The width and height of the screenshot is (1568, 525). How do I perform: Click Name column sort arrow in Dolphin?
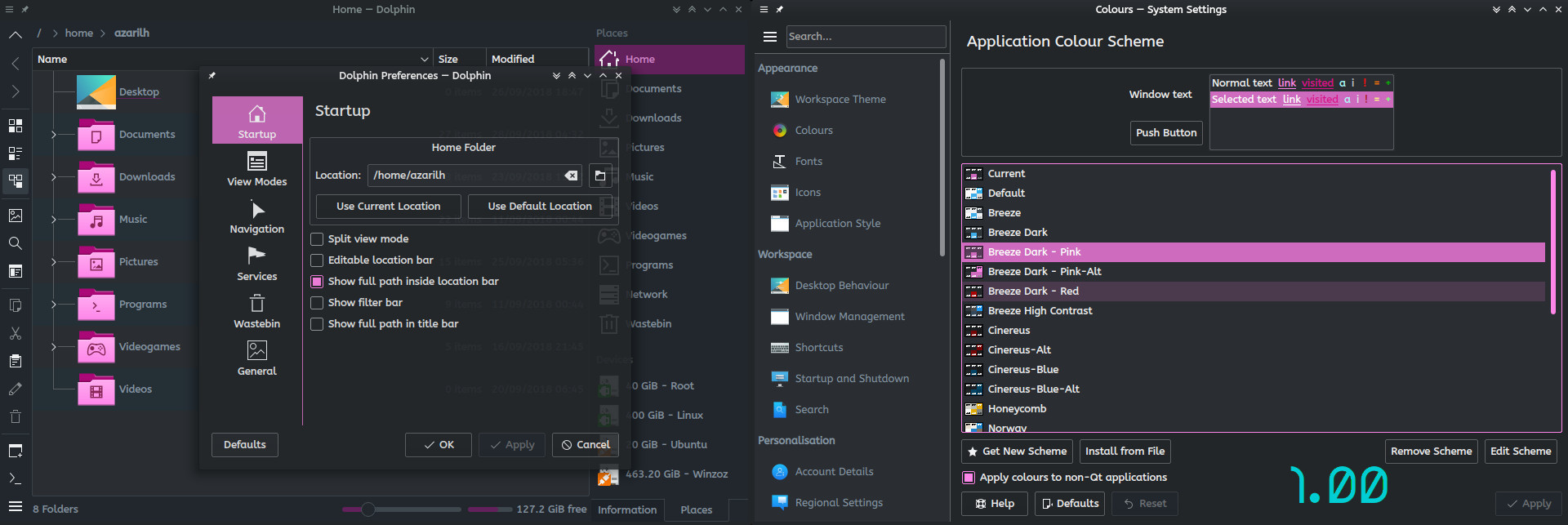pos(424,60)
